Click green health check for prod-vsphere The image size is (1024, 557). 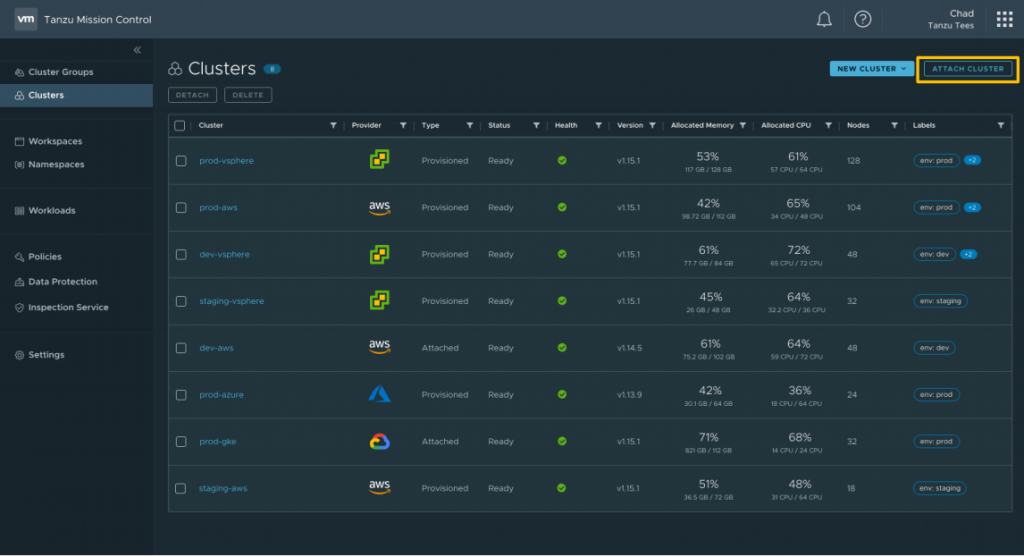click(562, 161)
